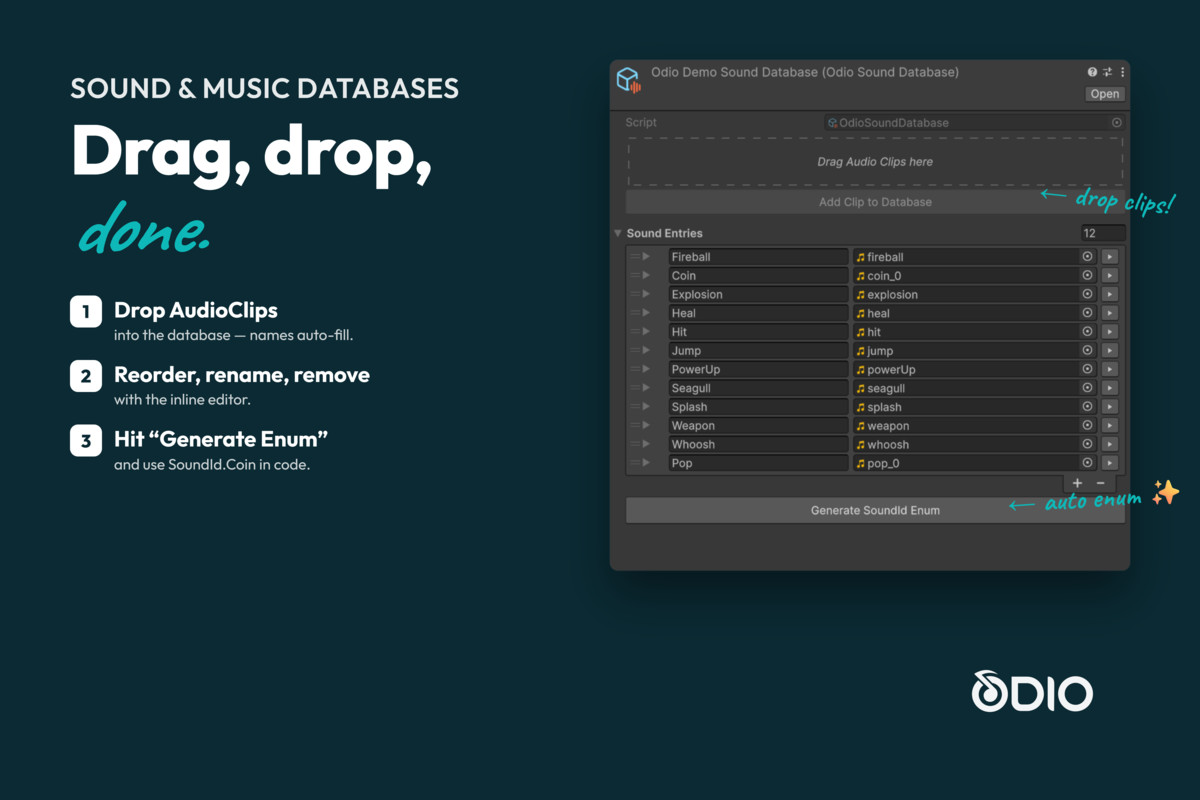1200x800 pixels.
Task: Play preview of Pop sound
Action: (x=1109, y=463)
